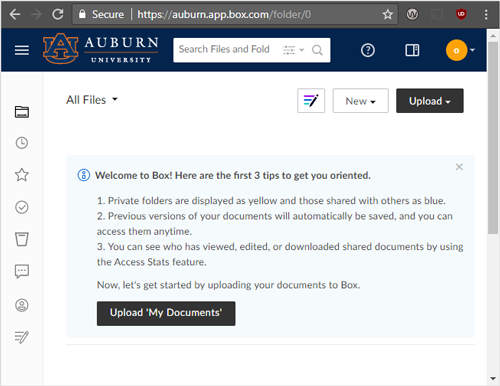The height and width of the screenshot is (386, 500).
Task: Open the W browser extension
Action: 412,14
